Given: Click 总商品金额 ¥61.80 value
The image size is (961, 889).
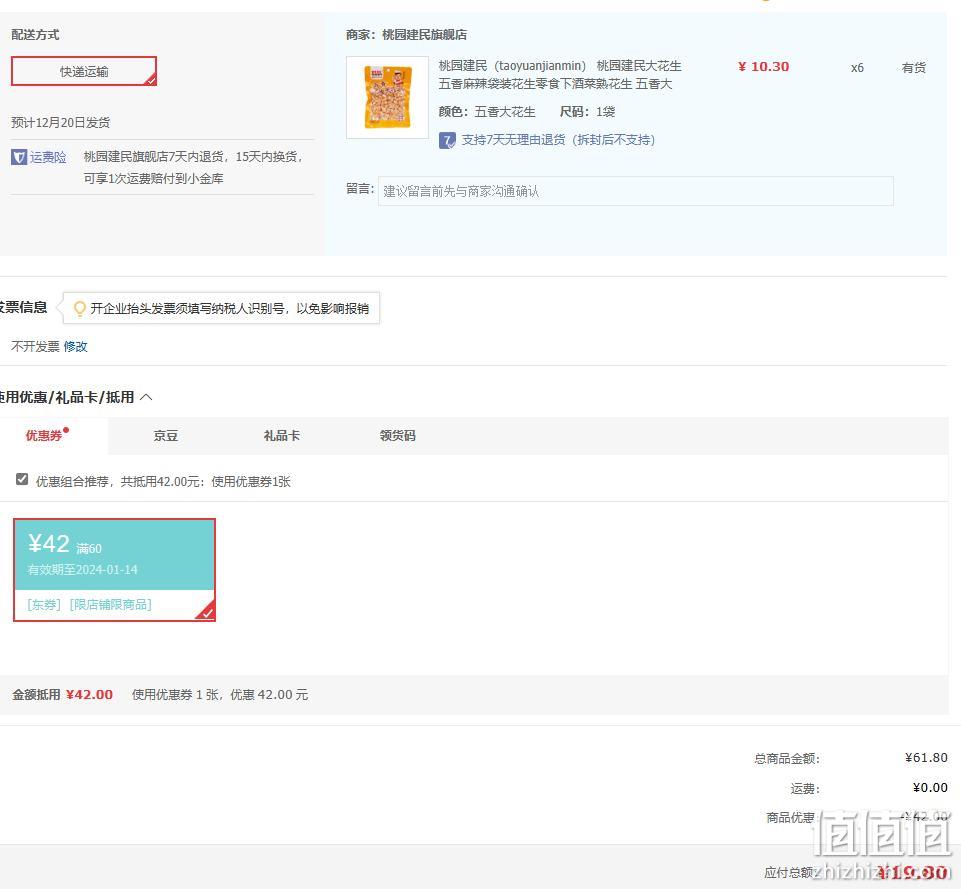Looking at the screenshot, I should (926, 758).
